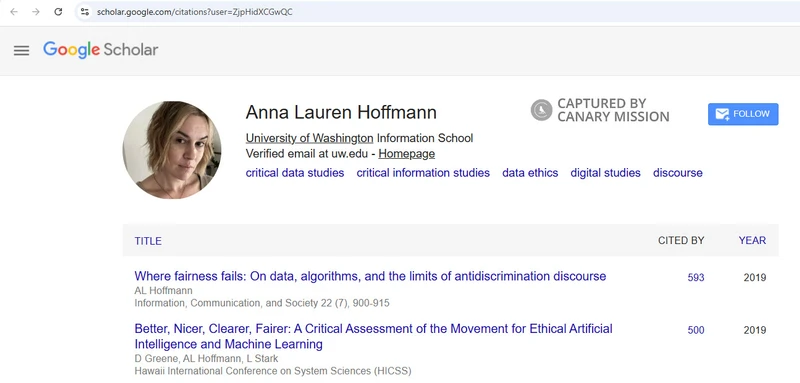Screen dimensions: 800x383
Task: Click 'Hawaii International Conference on System Sciences (HICSS)'
Action: 273,371
